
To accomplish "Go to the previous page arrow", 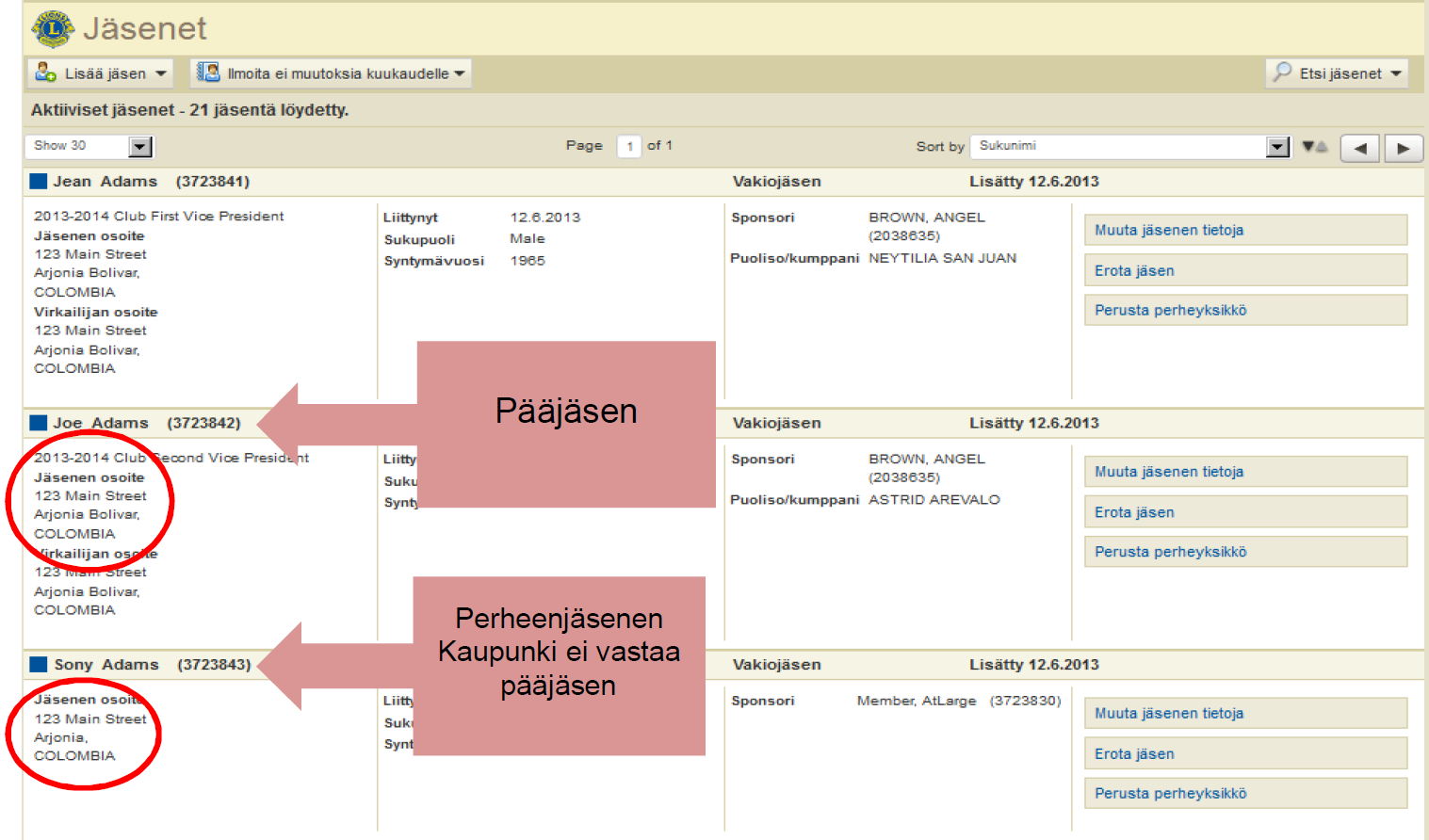I will coord(1360,148).
